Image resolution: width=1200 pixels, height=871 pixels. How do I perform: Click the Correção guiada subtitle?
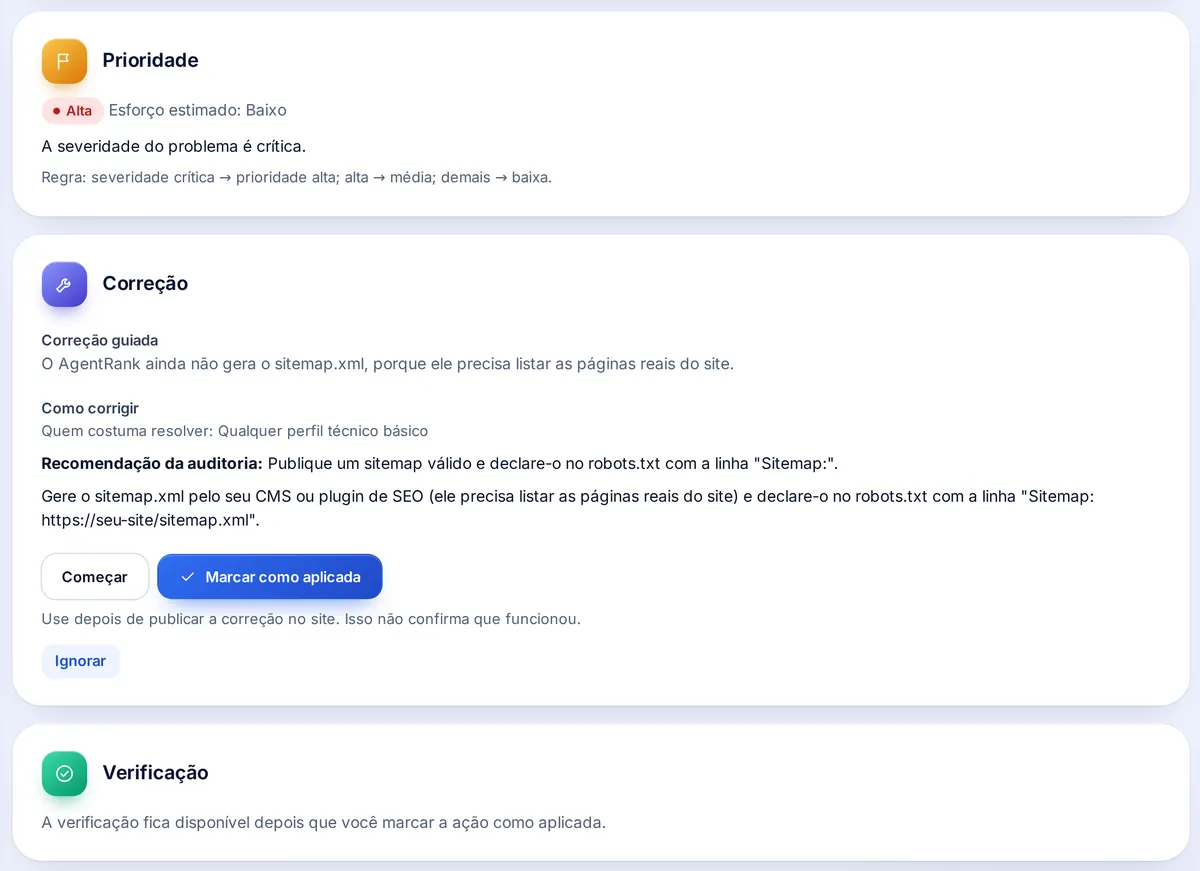pyautogui.click(x=100, y=340)
